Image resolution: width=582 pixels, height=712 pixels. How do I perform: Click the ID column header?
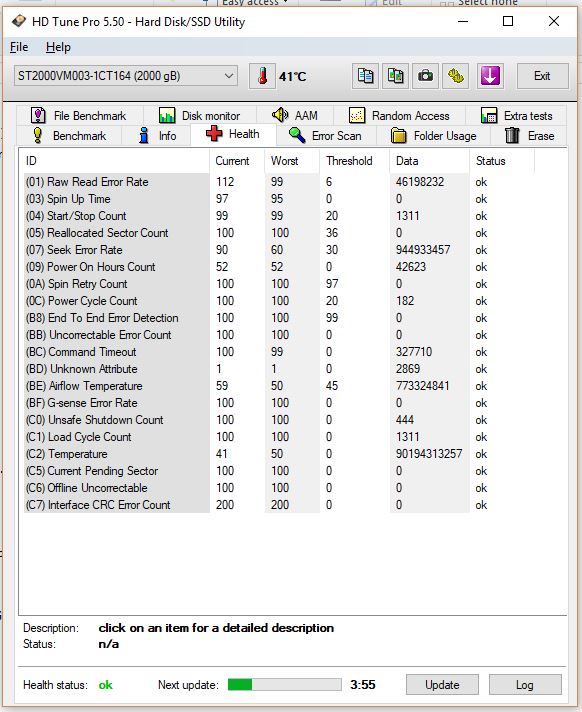click(114, 161)
